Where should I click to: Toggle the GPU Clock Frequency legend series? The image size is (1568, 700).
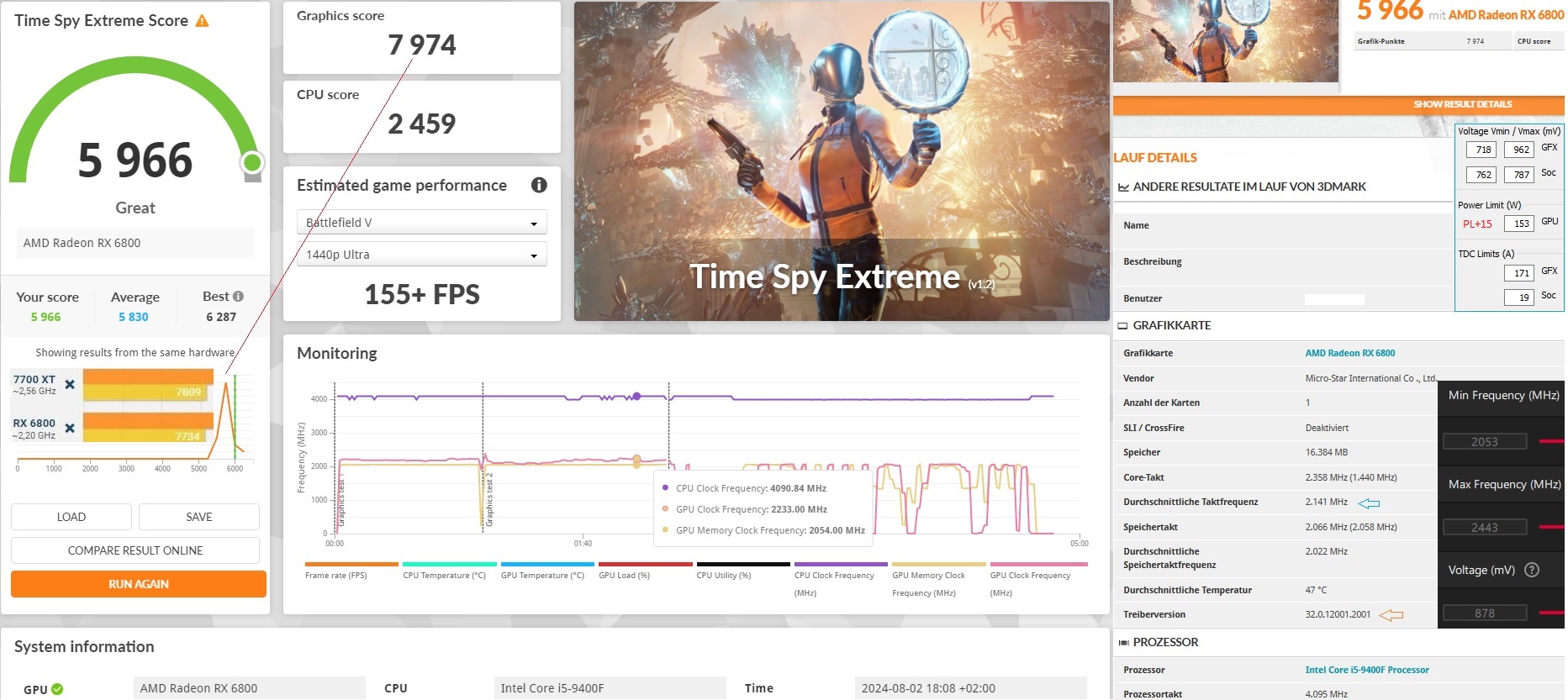pyautogui.click(x=1038, y=580)
